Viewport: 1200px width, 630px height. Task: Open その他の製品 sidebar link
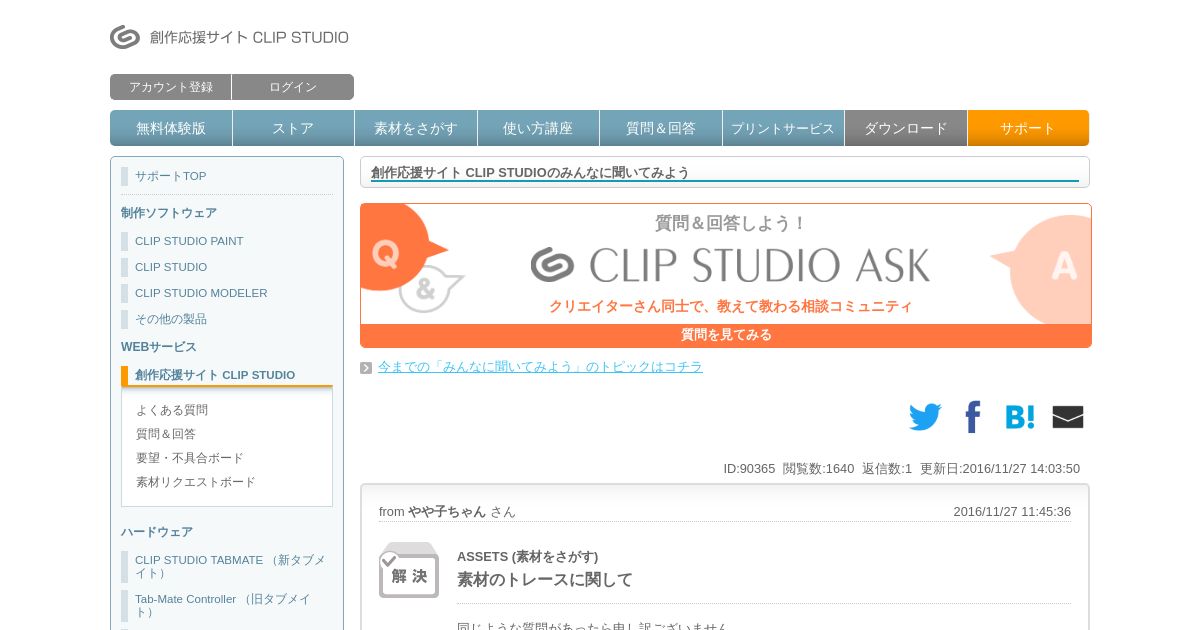[171, 319]
